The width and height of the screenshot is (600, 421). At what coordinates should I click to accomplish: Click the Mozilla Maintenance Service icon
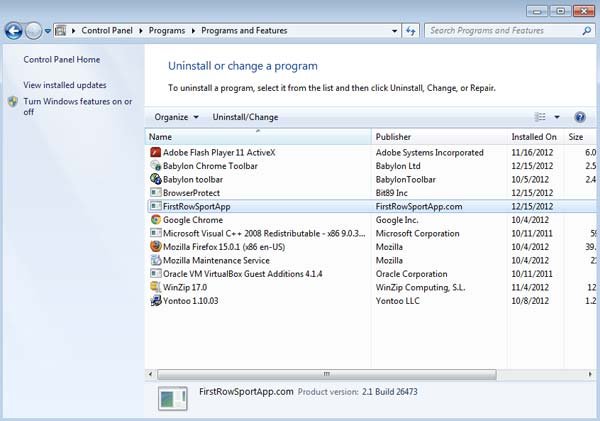click(x=155, y=260)
